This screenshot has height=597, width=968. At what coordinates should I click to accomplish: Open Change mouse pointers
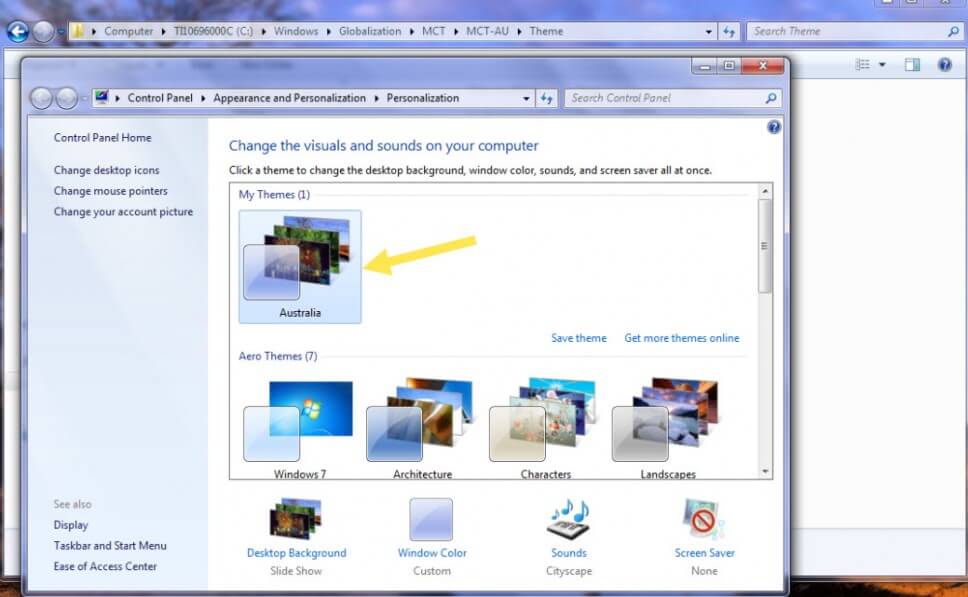111,191
